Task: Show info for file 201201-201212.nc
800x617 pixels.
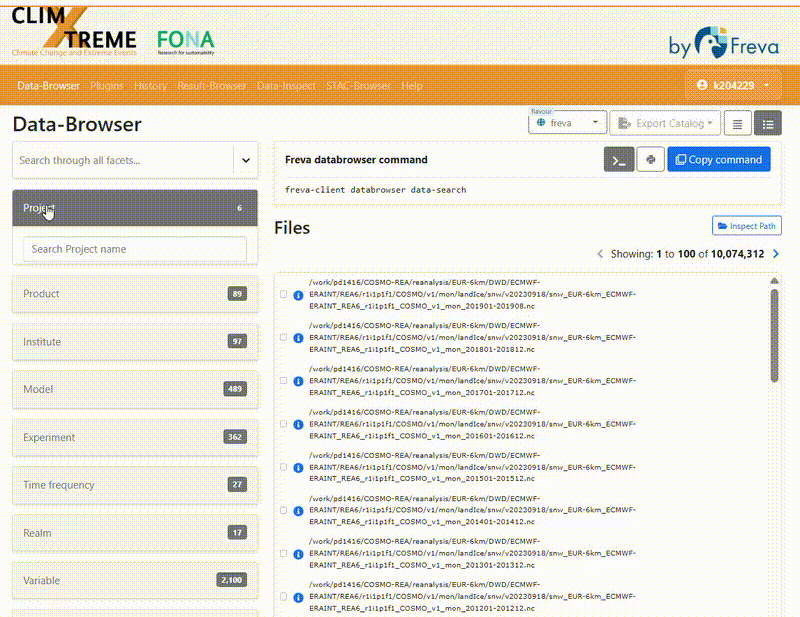Action: 298,597
